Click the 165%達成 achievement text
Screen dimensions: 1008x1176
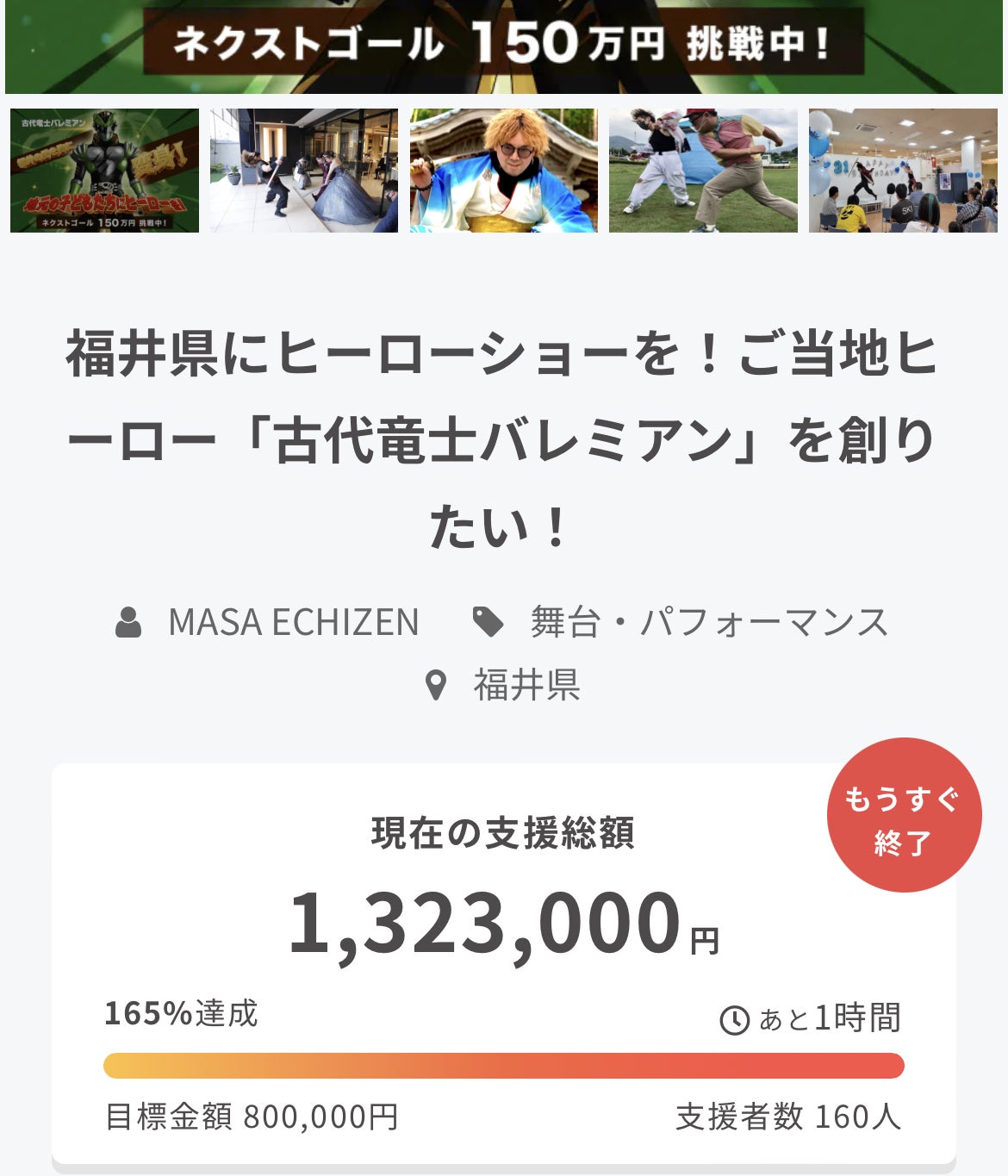[181, 1014]
